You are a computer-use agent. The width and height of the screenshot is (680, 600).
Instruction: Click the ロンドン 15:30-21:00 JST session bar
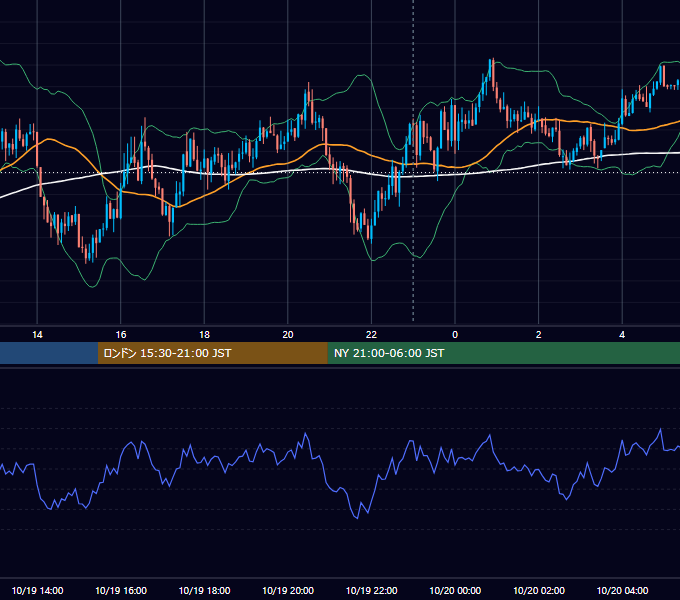tap(212, 353)
